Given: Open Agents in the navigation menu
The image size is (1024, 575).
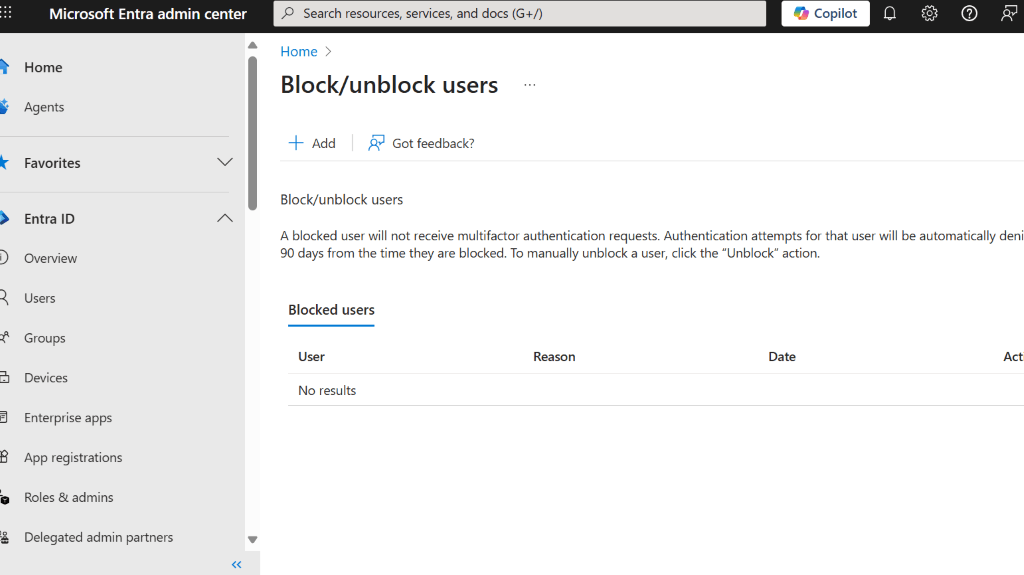Looking at the screenshot, I should coord(44,107).
